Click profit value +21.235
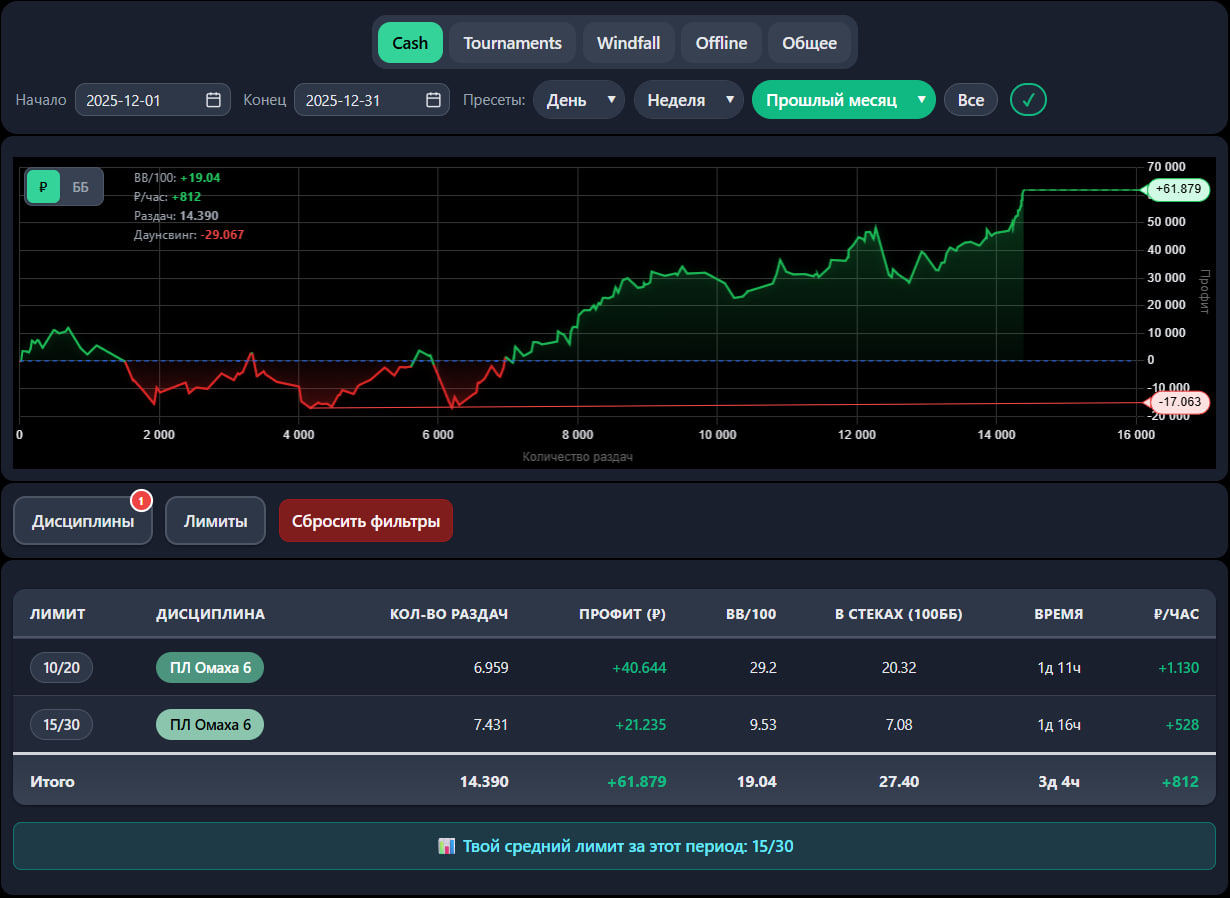This screenshot has height=898, width=1230. 640,724
